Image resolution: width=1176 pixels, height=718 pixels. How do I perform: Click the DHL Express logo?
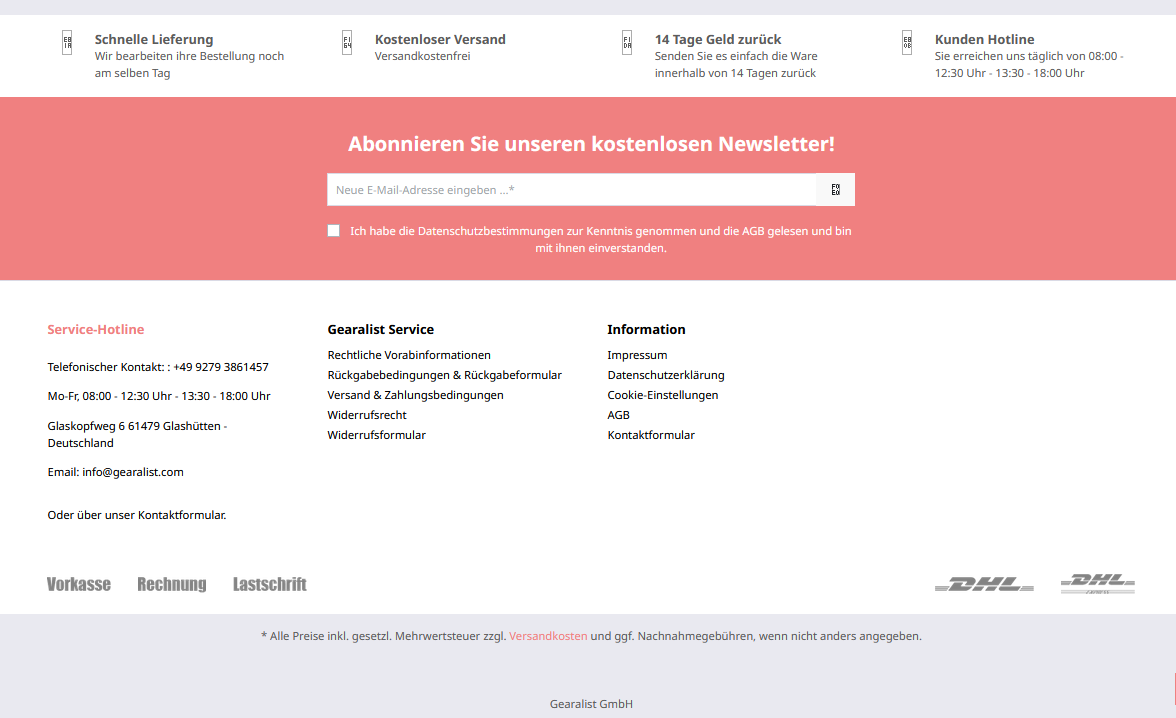click(1097, 584)
